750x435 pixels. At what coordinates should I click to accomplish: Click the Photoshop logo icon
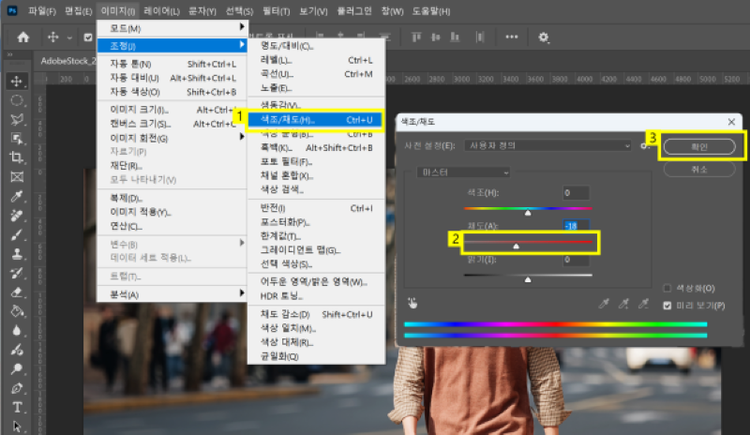pyautogui.click(x=12, y=11)
